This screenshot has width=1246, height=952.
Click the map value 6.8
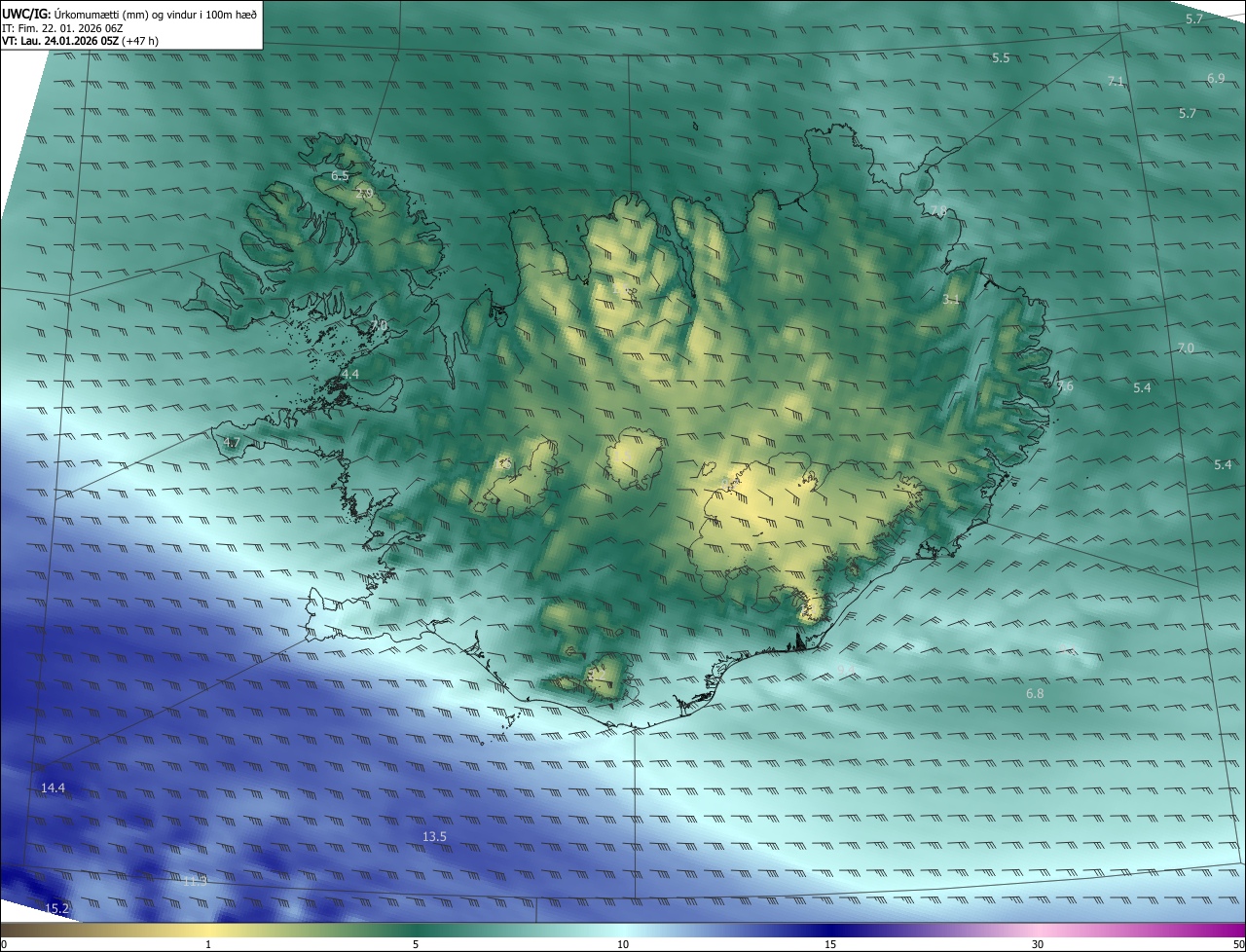pos(1035,694)
